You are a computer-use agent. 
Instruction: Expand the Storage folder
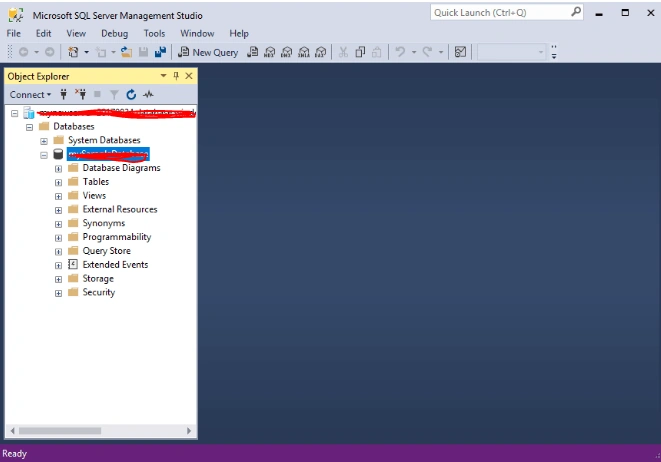coord(59,279)
